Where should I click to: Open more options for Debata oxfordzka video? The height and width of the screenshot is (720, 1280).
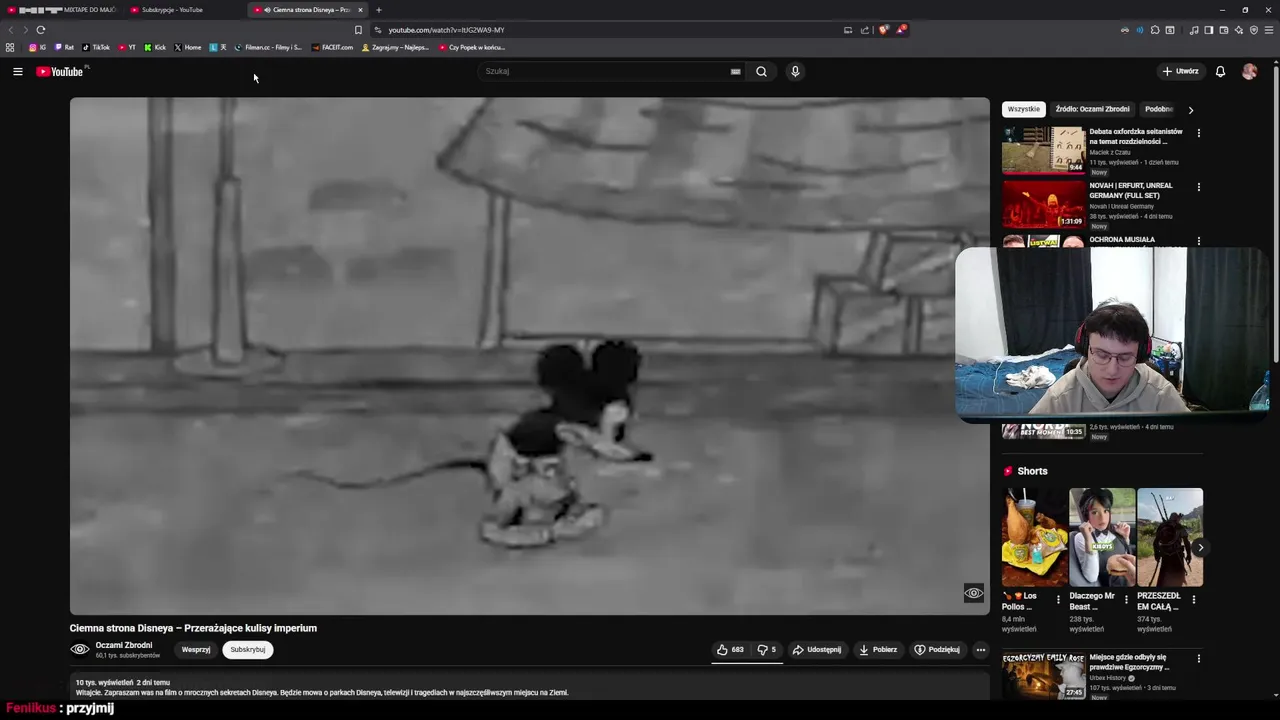(x=1198, y=133)
